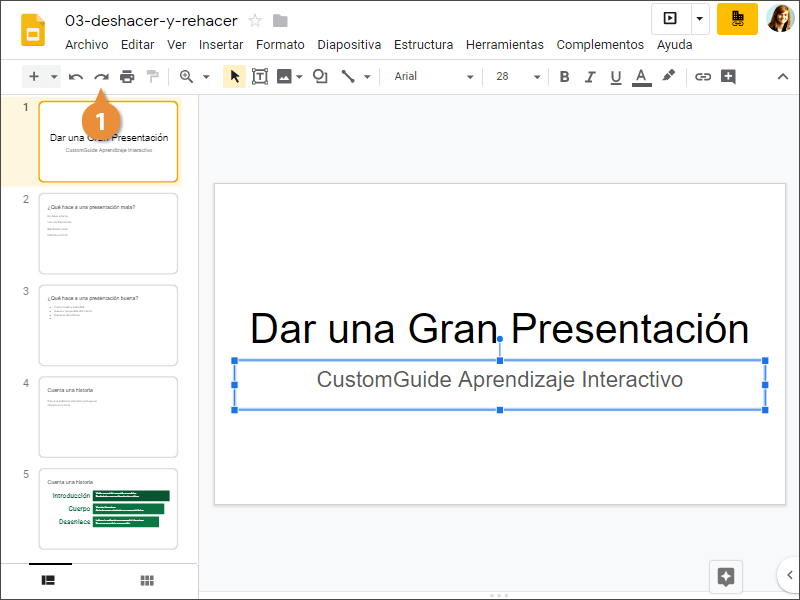Toggle Italic formatting
800x600 pixels.
click(590, 77)
